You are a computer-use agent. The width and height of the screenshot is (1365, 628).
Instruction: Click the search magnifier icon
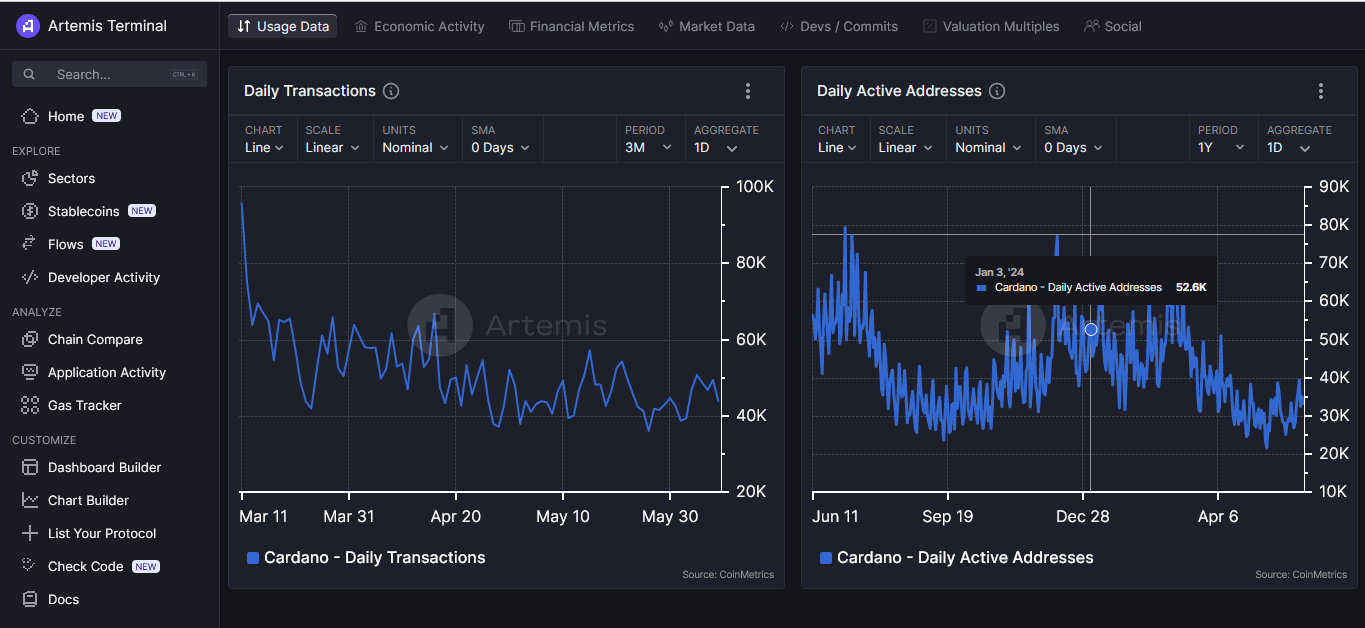pyautogui.click(x=29, y=74)
